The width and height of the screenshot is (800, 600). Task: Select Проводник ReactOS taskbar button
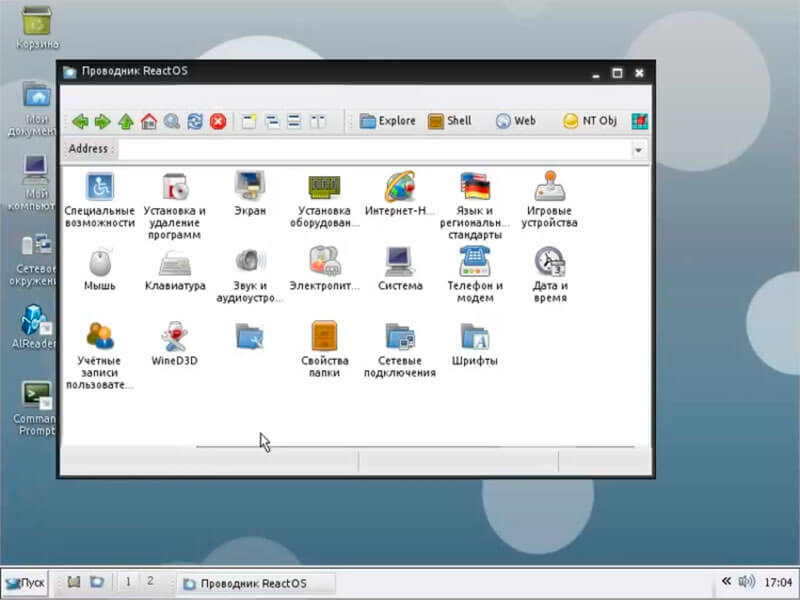[257, 583]
